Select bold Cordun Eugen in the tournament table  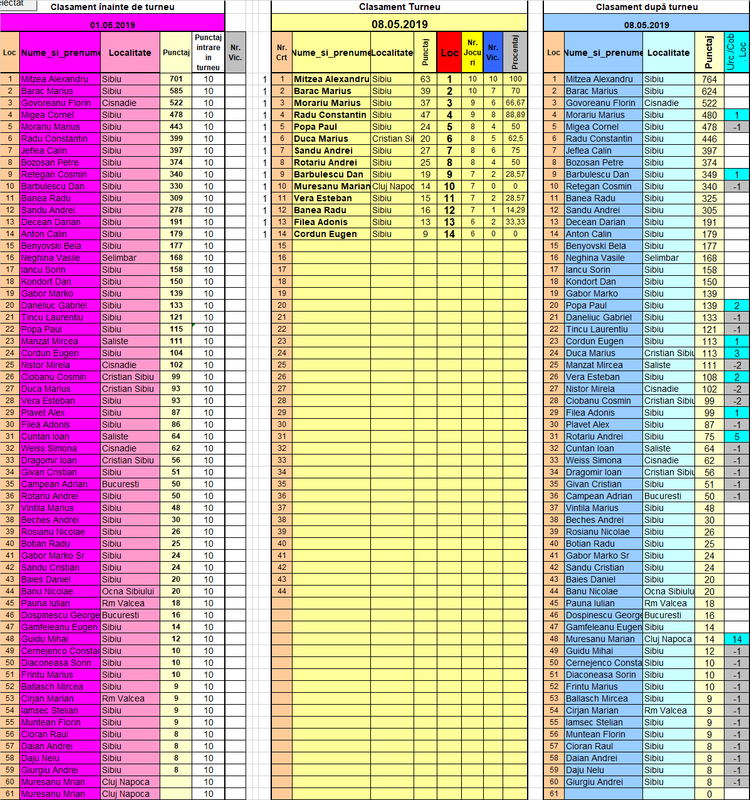(331, 234)
